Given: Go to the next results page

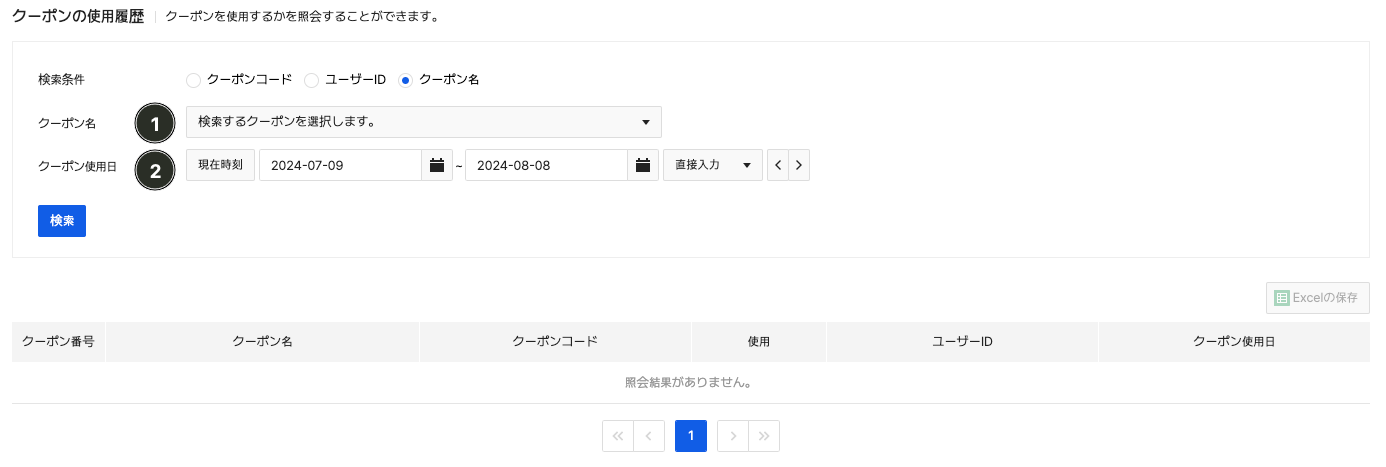Looking at the screenshot, I should [x=733, y=436].
